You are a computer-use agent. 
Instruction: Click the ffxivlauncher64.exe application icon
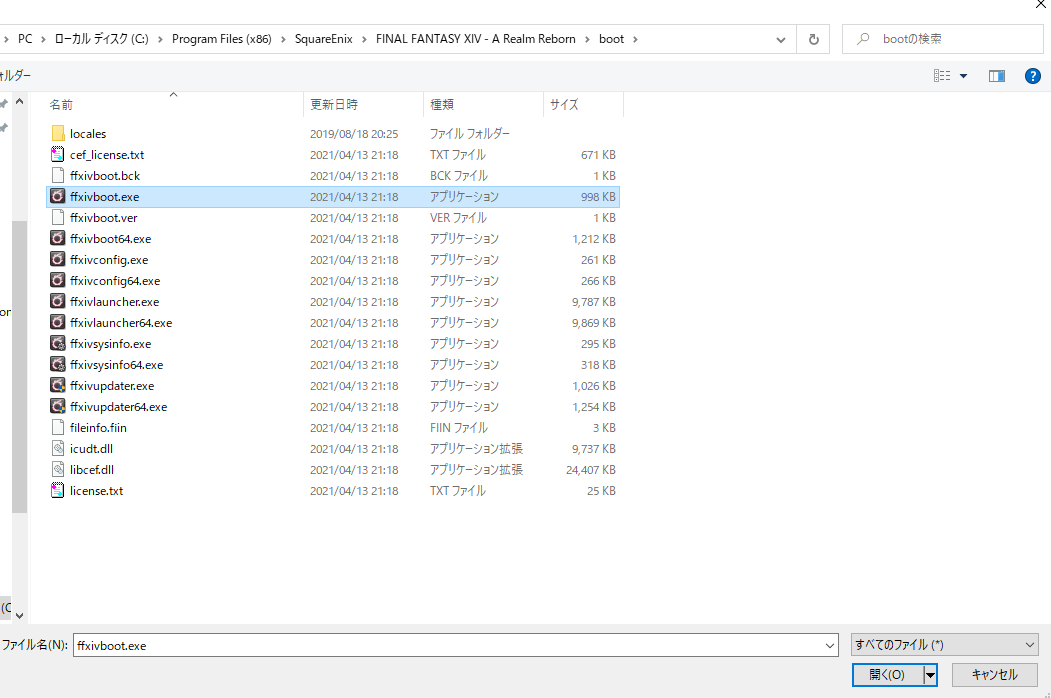pyautogui.click(x=58, y=323)
